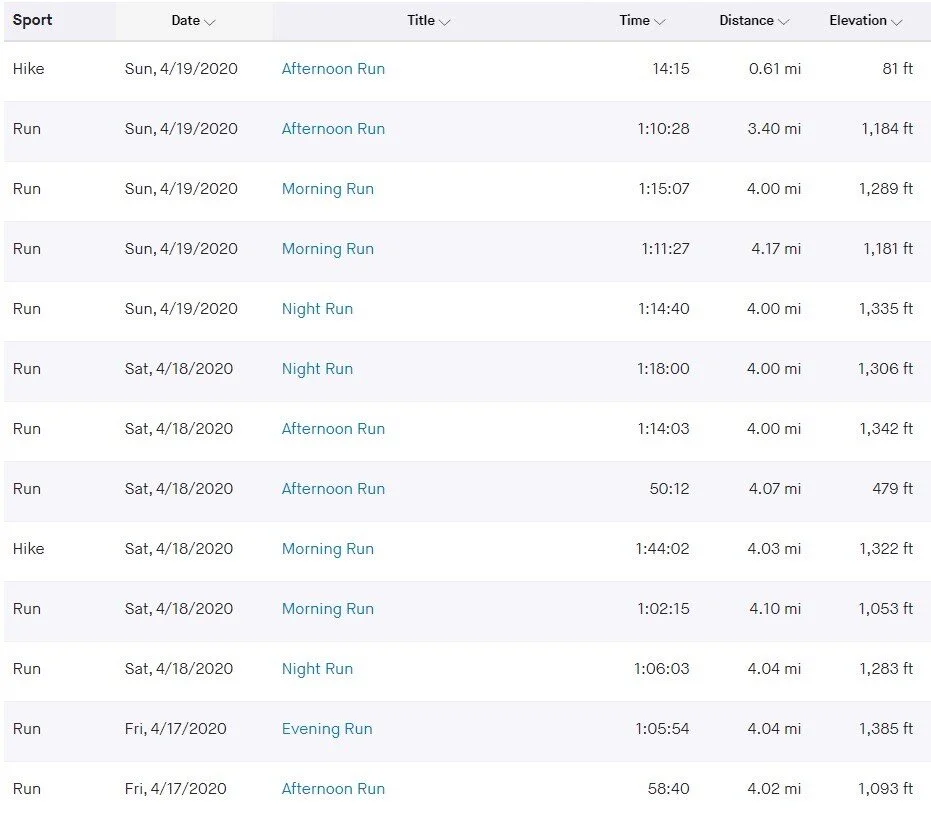Click the time value 1:11:27

(x=666, y=249)
